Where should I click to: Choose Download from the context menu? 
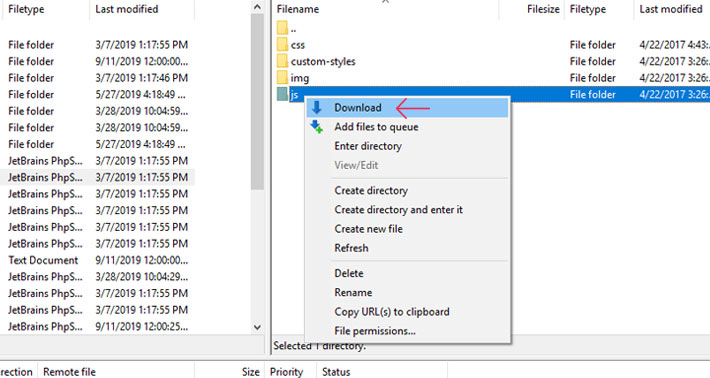358,108
